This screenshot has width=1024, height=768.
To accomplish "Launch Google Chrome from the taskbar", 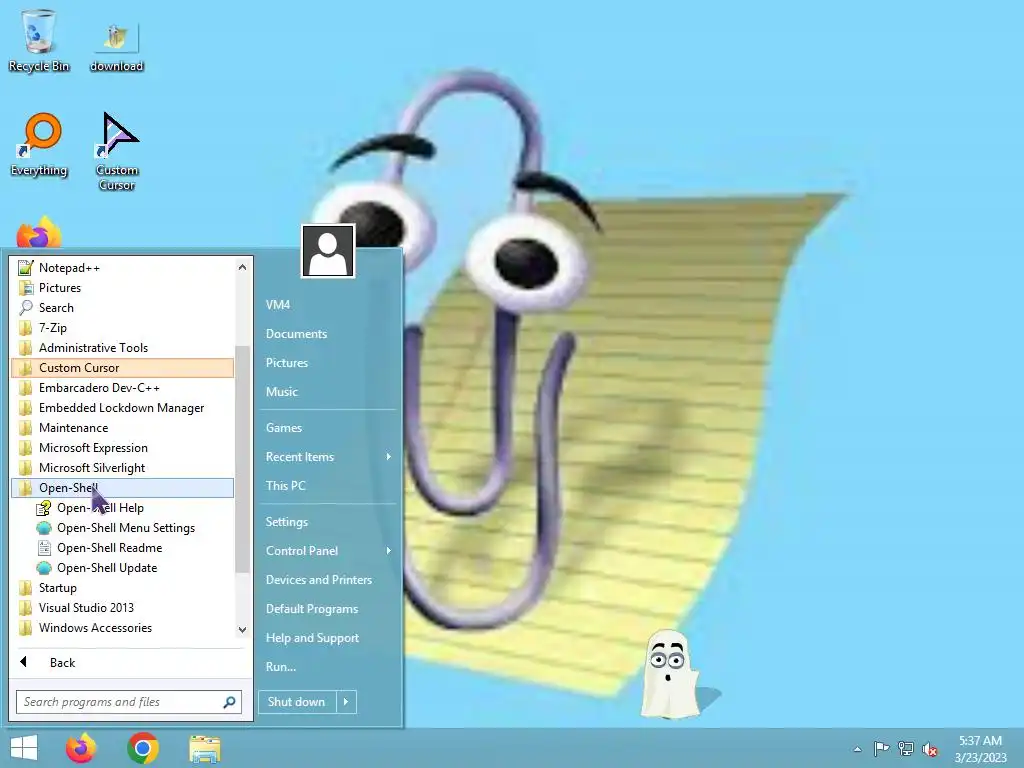I will (143, 748).
